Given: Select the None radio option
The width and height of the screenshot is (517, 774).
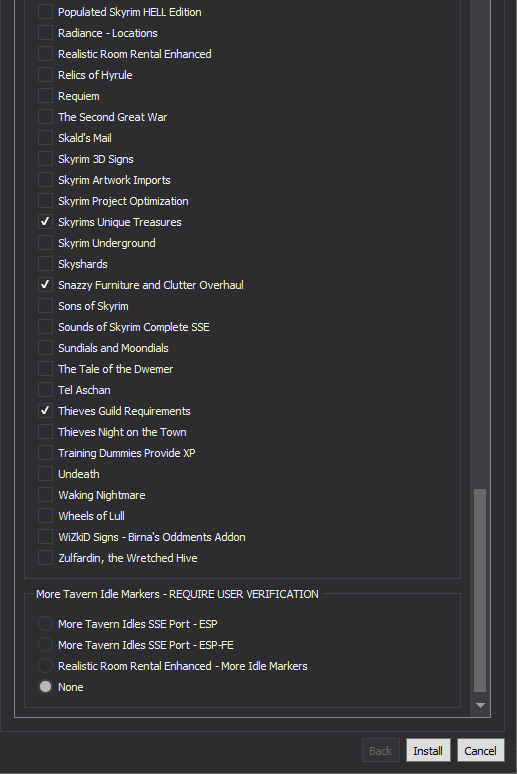Looking at the screenshot, I should pyautogui.click(x=45, y=687).
